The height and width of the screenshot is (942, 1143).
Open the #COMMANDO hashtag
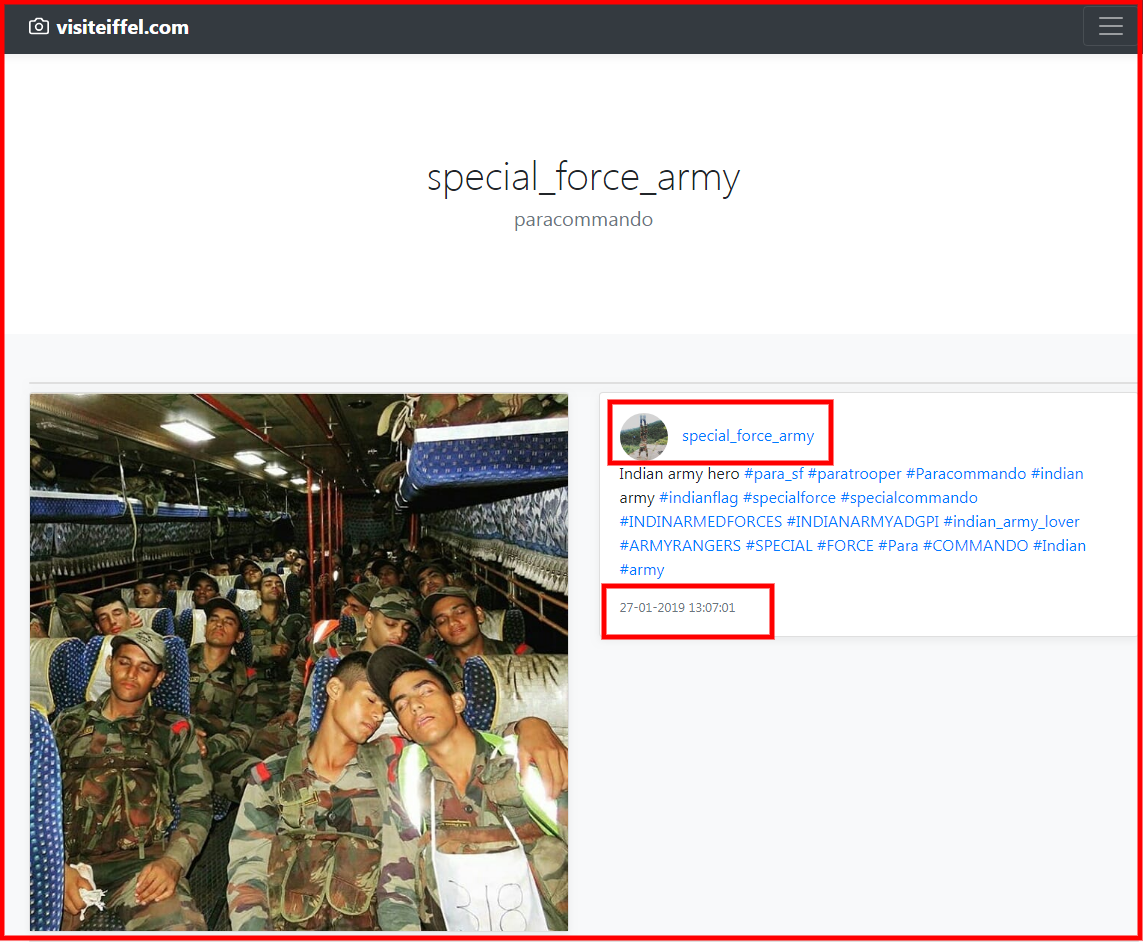(975, 546)
